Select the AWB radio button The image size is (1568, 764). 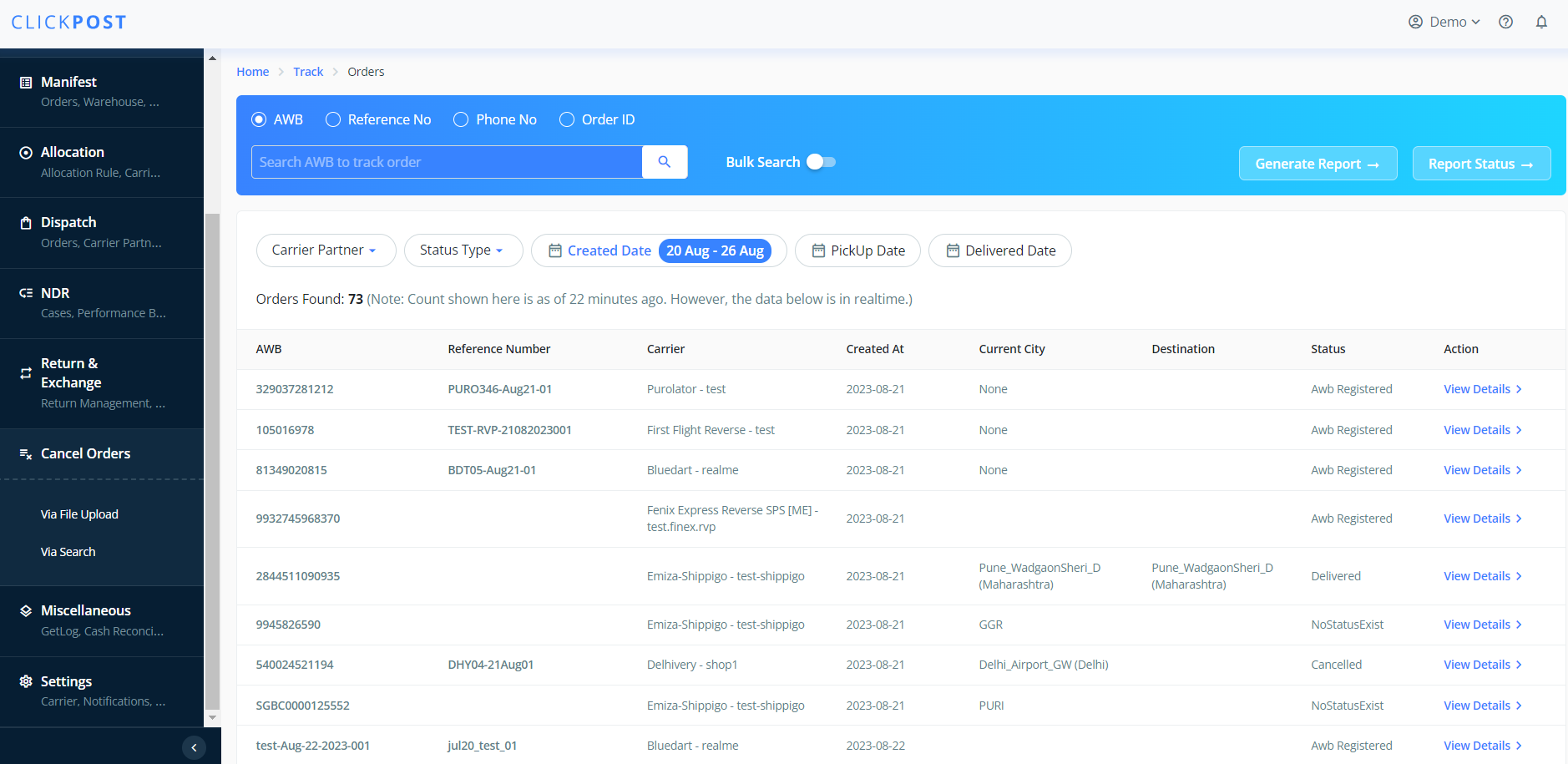259,119
